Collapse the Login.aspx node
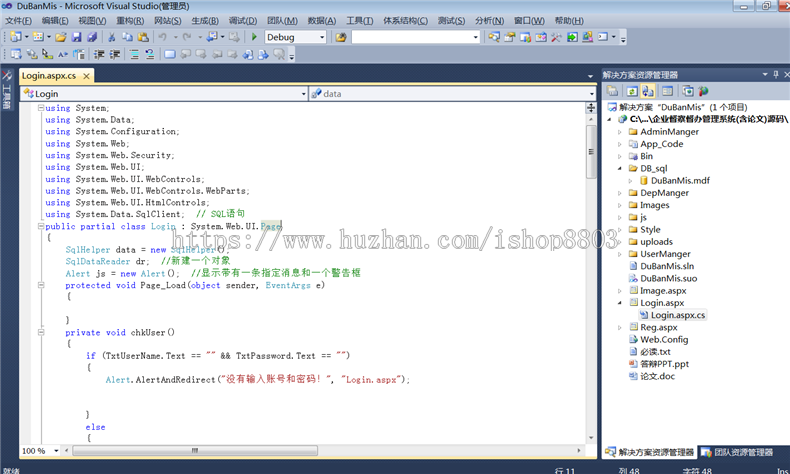Image resolution: width=790 pixels, height=474 pixels. coord(620,303)
